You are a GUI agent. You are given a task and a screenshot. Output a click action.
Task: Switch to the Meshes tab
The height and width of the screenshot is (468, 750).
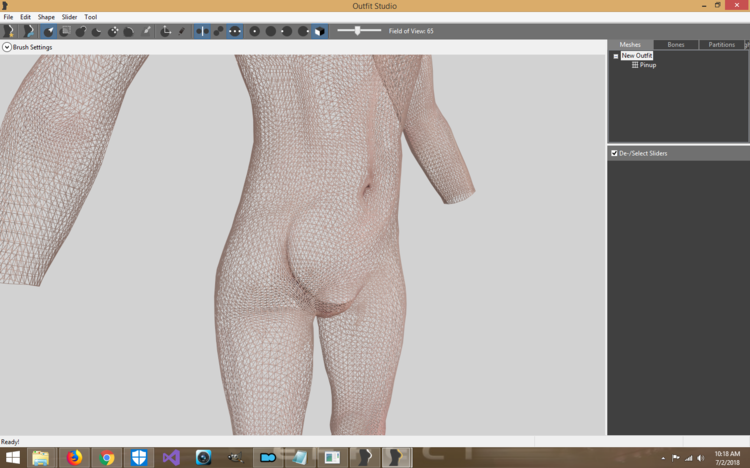click(x=630, y=45)
